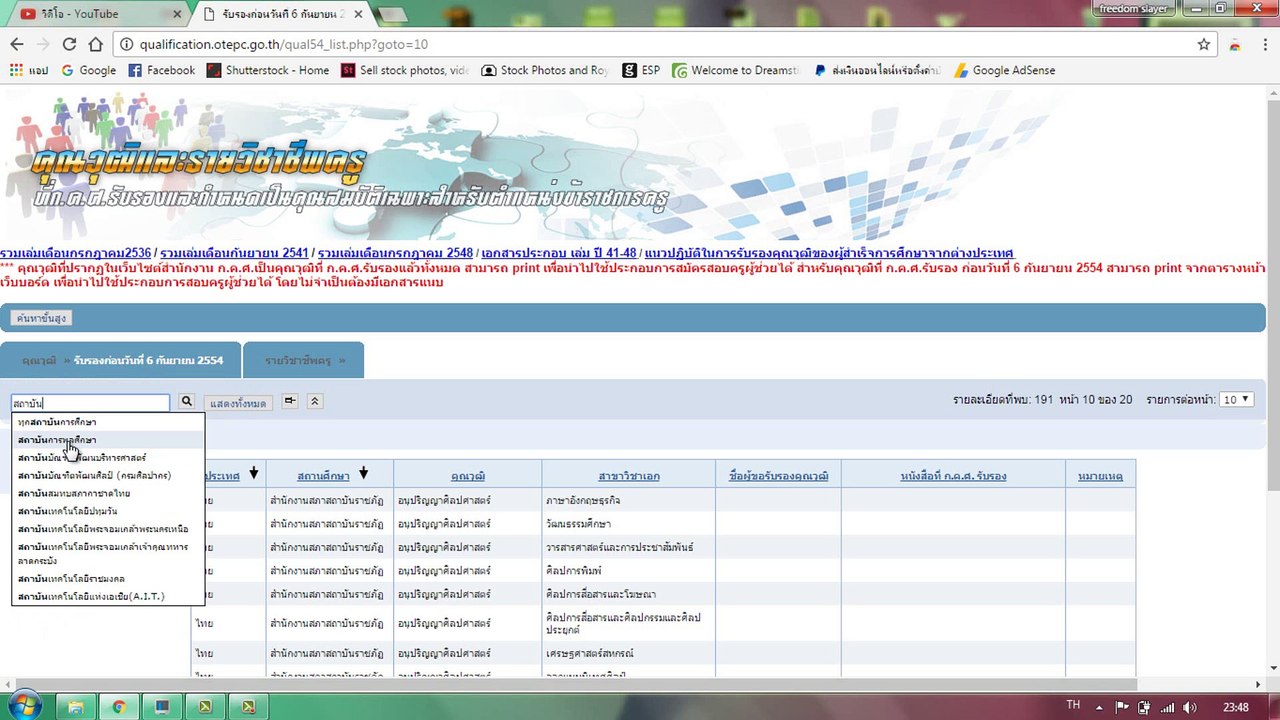Click the magnifier search icon beside the filter box
This screenshot has height=720, width=1280.
tap(186, 402)
